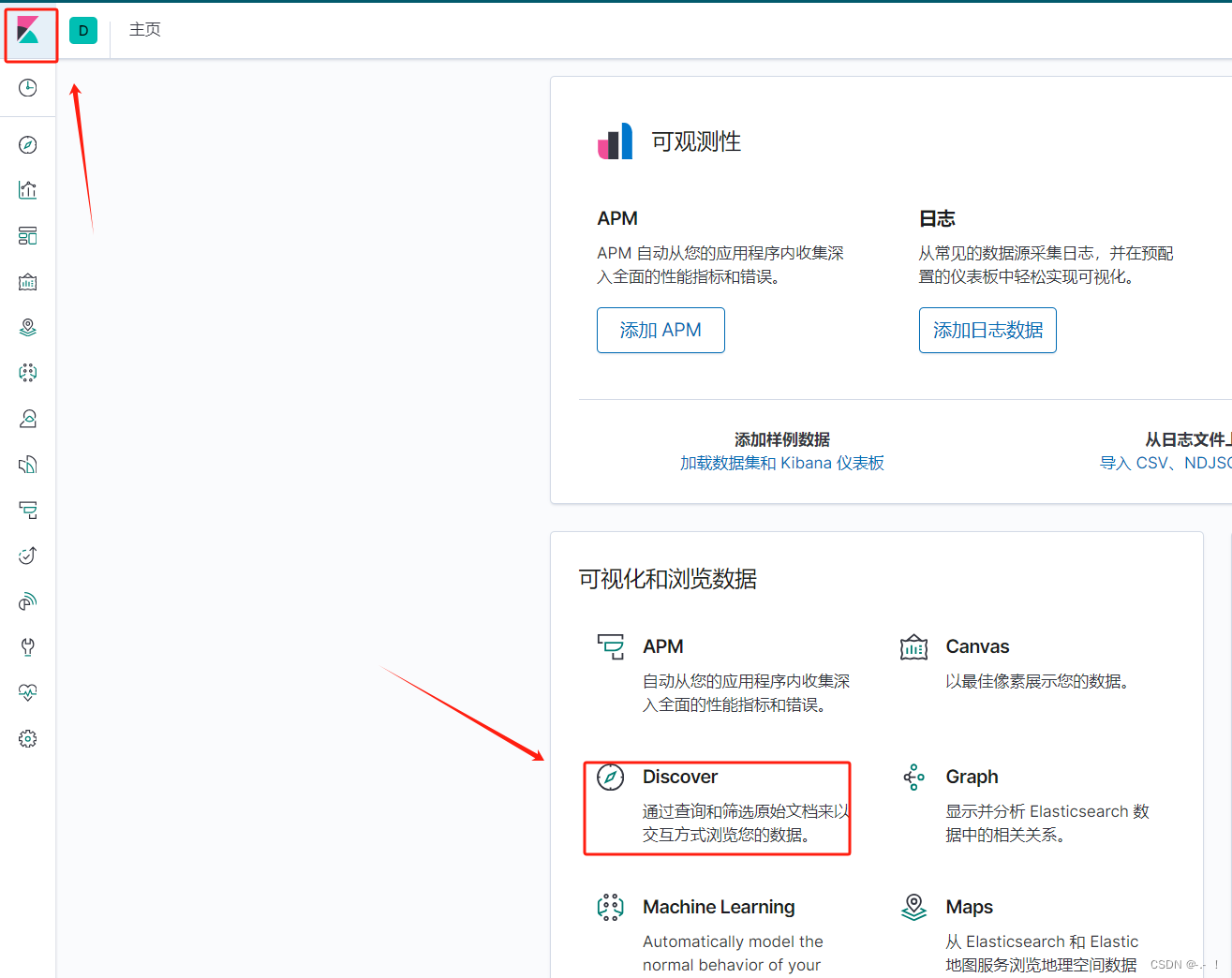
Task: Select the 主页 breadcrumb
Action: pos(145,30)
